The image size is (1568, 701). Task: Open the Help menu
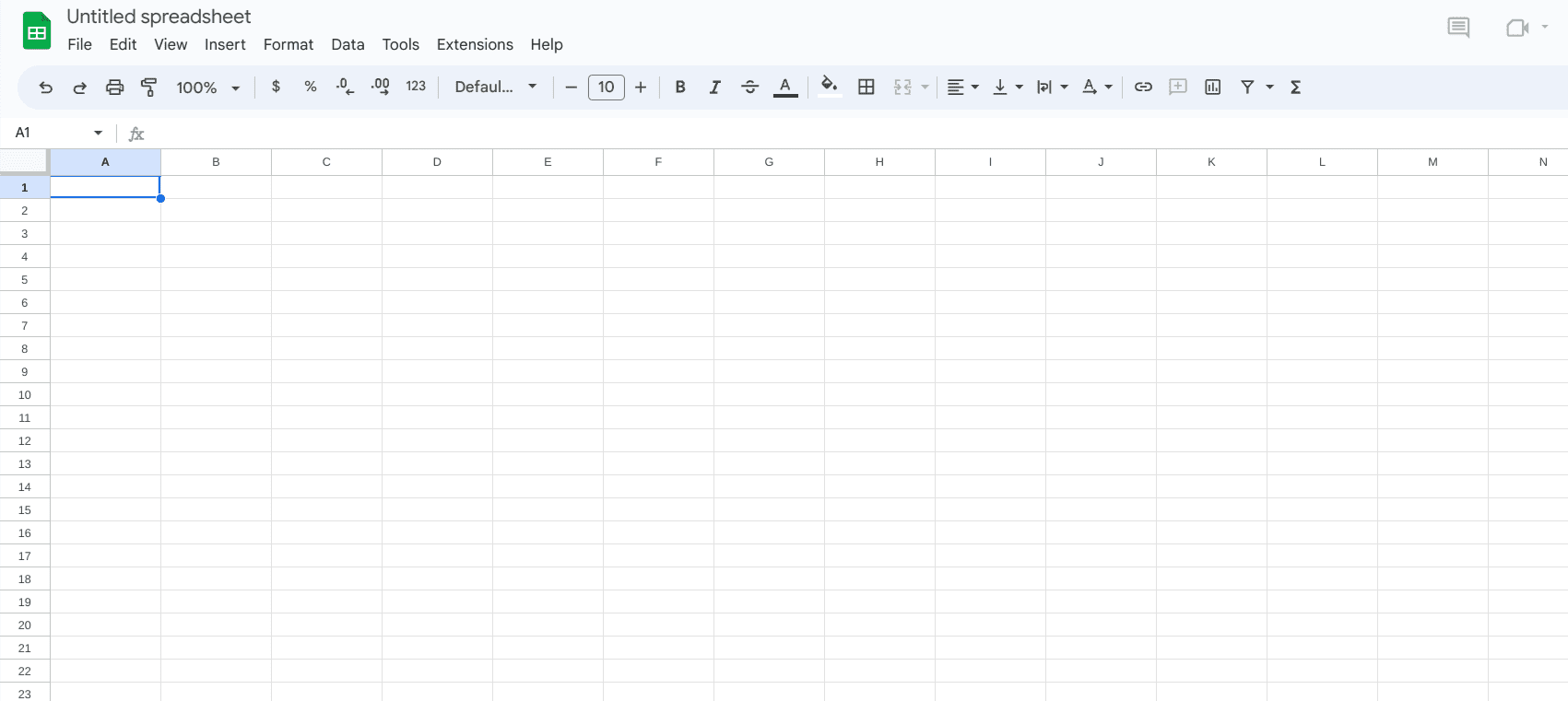click(547, 44)
